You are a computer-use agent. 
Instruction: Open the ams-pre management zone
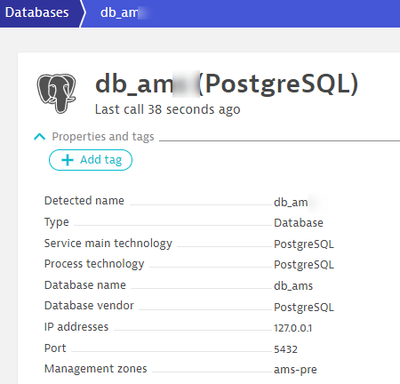(295, 370)
